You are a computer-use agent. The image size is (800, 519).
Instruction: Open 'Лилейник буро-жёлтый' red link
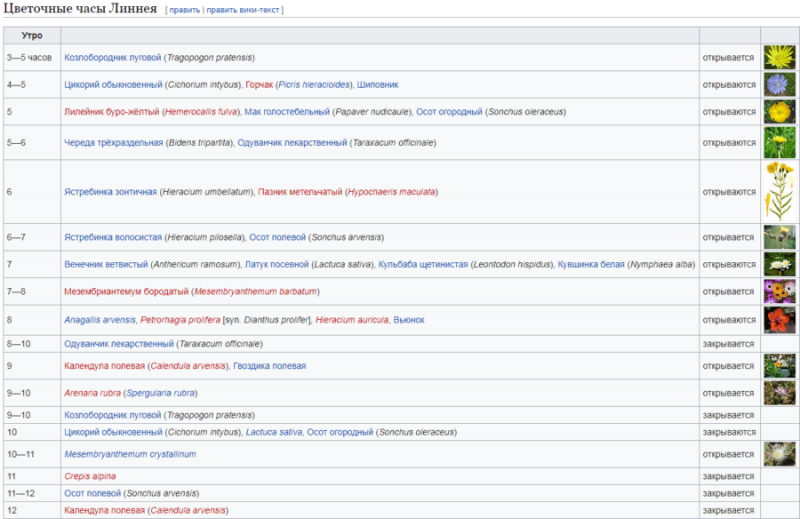click(112, 112)
